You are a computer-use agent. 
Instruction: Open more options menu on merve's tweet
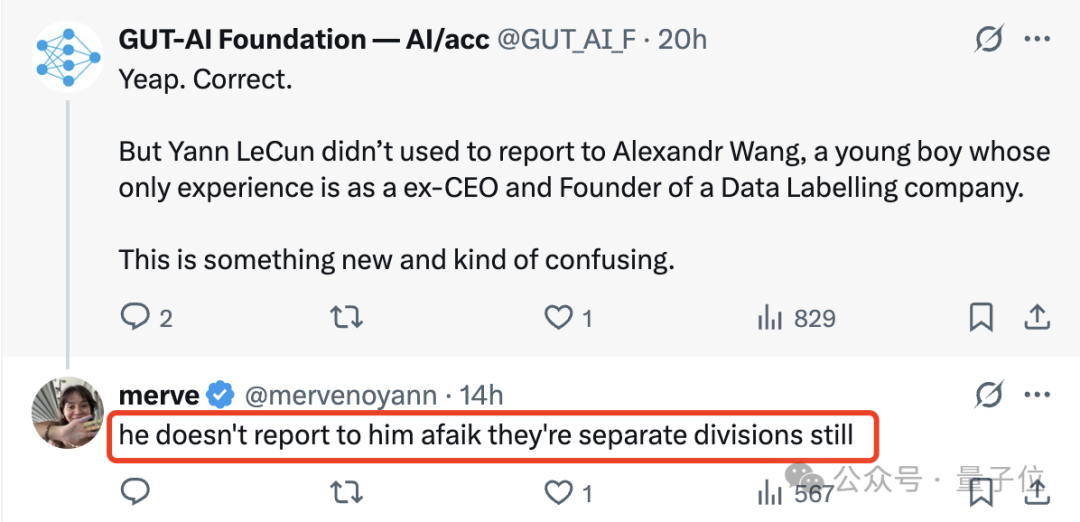(x=1037, y=395)
